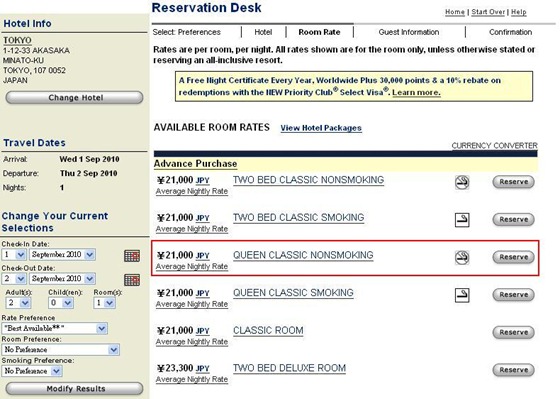Screen dimensions: 560x399
Task: Open the Room(s) count dropdown
Action: 104,303
